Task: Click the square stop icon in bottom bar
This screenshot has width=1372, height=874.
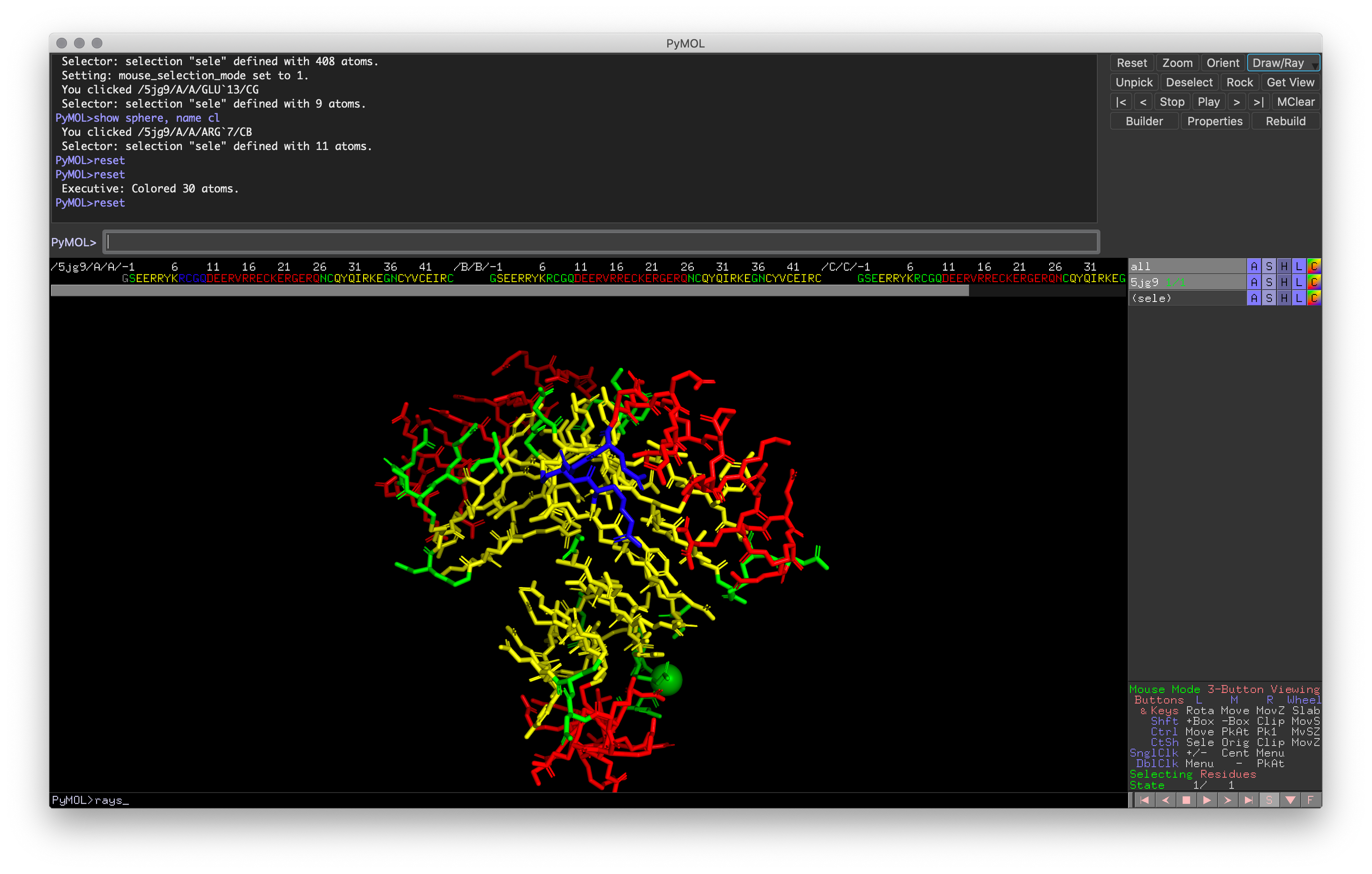Action: (1186, 800)
